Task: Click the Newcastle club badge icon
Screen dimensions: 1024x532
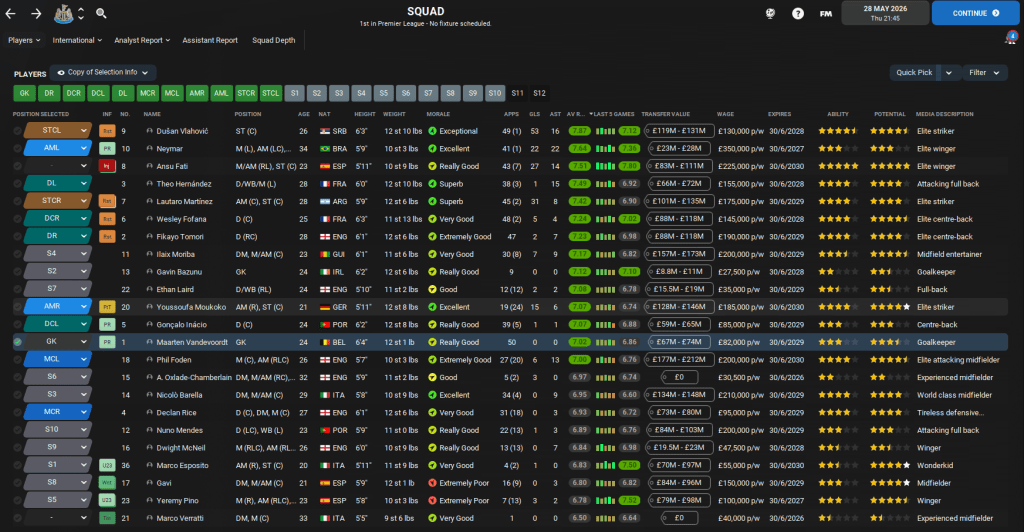Action: pos(62,14)
